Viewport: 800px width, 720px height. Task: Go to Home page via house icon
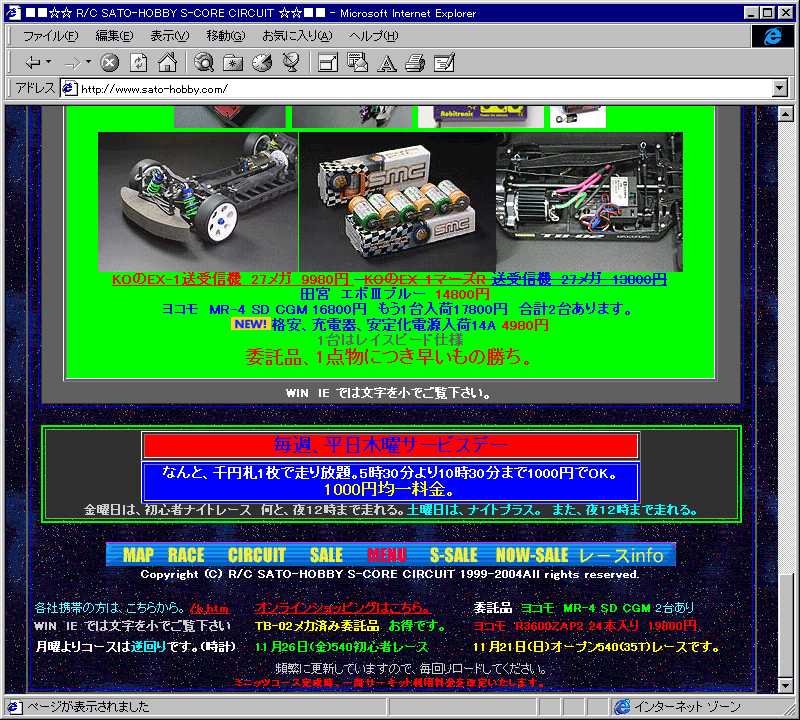coord(167,62)
